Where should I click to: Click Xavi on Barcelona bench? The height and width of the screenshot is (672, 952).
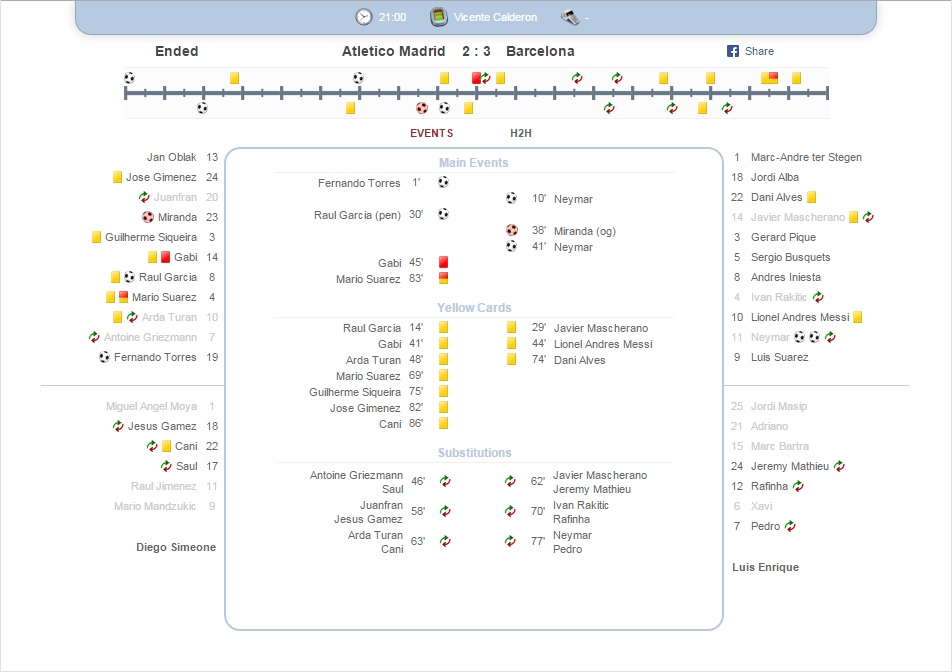(761, 506)
